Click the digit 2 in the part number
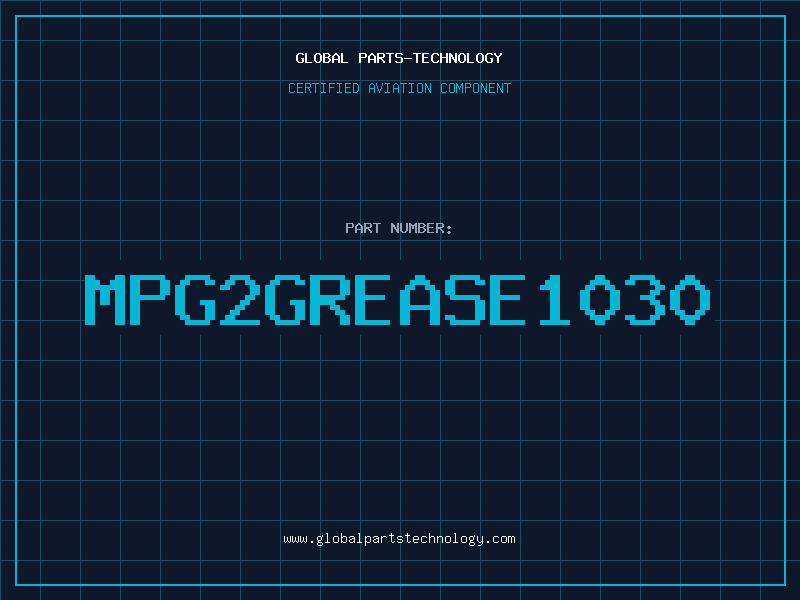Image resolution: width=800 pixels, height=600 pixels. (240, 299)
